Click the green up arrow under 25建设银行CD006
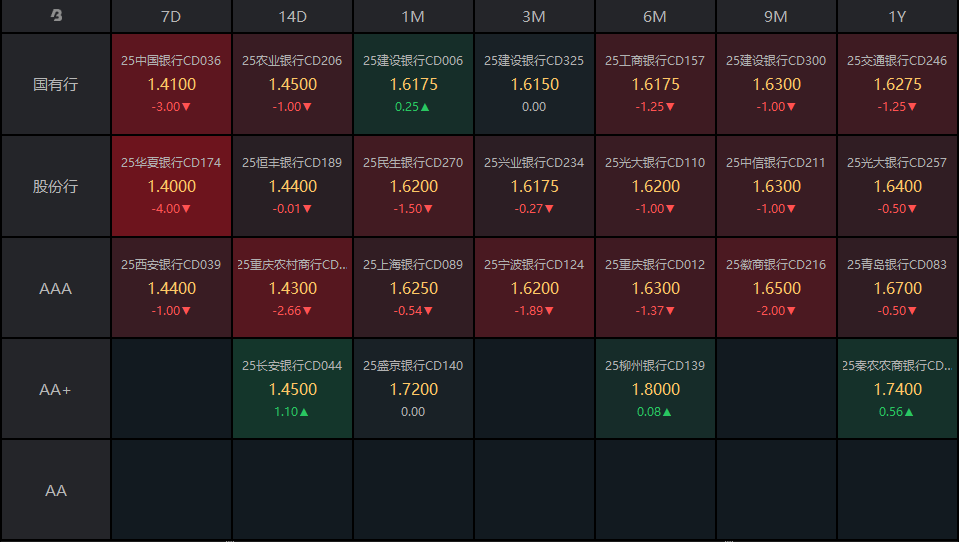Viewport: 959px width, 542px height. [x=425, y=107]
